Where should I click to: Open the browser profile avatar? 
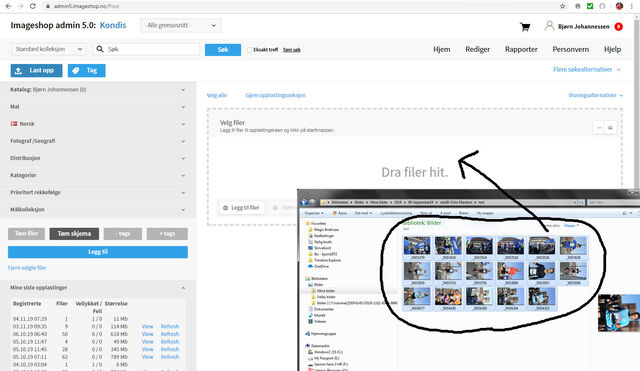[x=619, y=6]
